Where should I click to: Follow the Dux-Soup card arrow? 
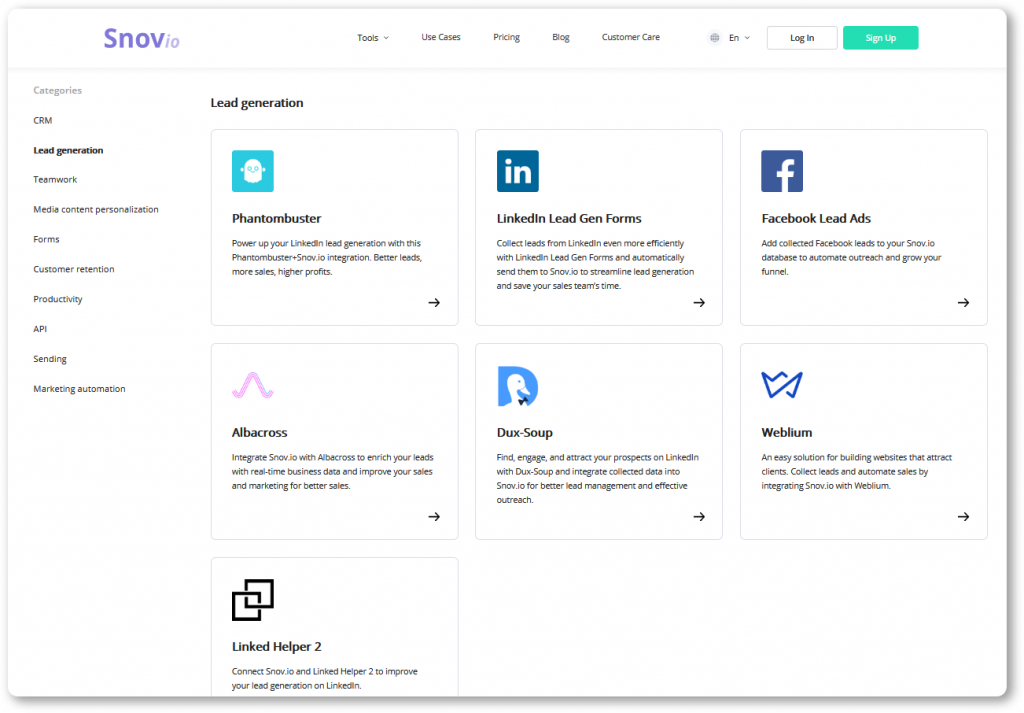(699, 516)
